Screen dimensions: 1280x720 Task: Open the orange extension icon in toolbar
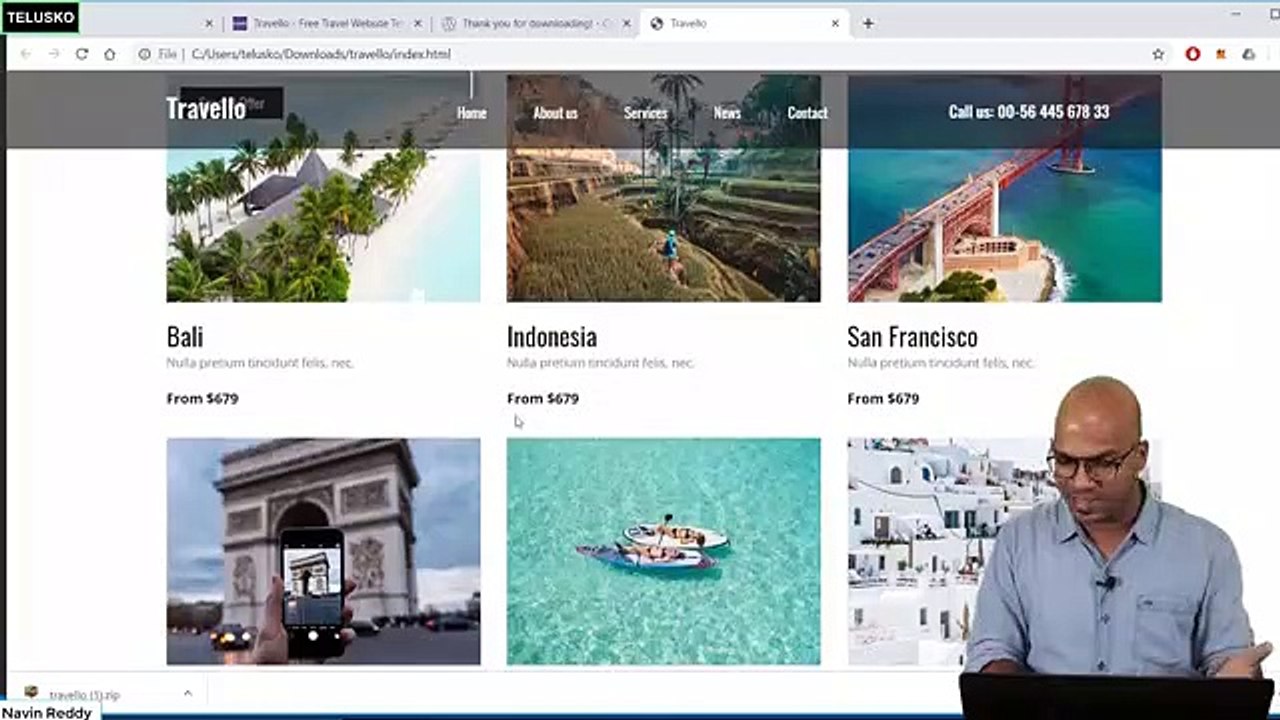pos(1221,54)
